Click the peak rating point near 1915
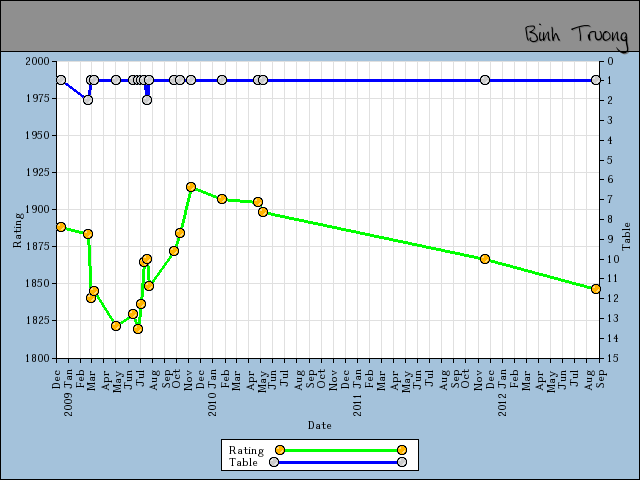The width and height of the screenshot is (640, 480). click(191, 187)
